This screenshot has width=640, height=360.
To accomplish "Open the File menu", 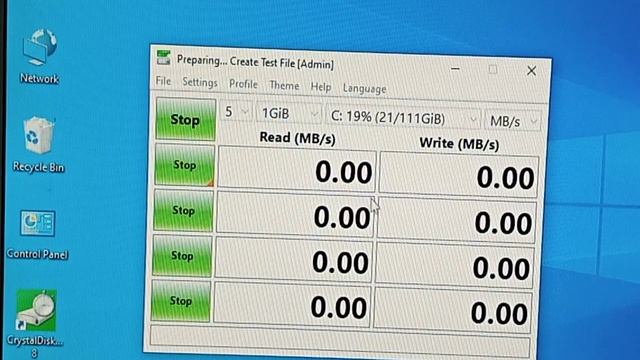I will tap(164, 81).
